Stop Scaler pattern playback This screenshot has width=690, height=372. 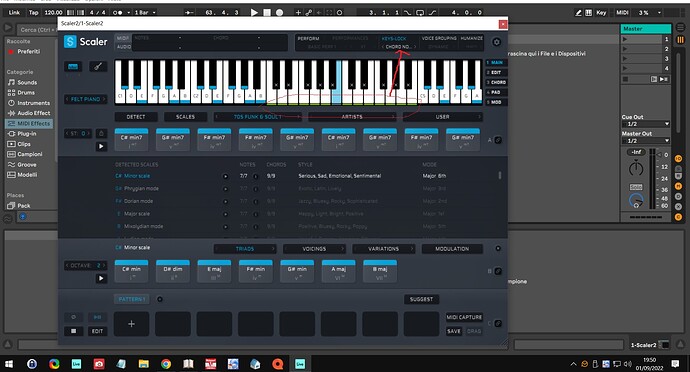pyautogui.click(x=73, y=331)
